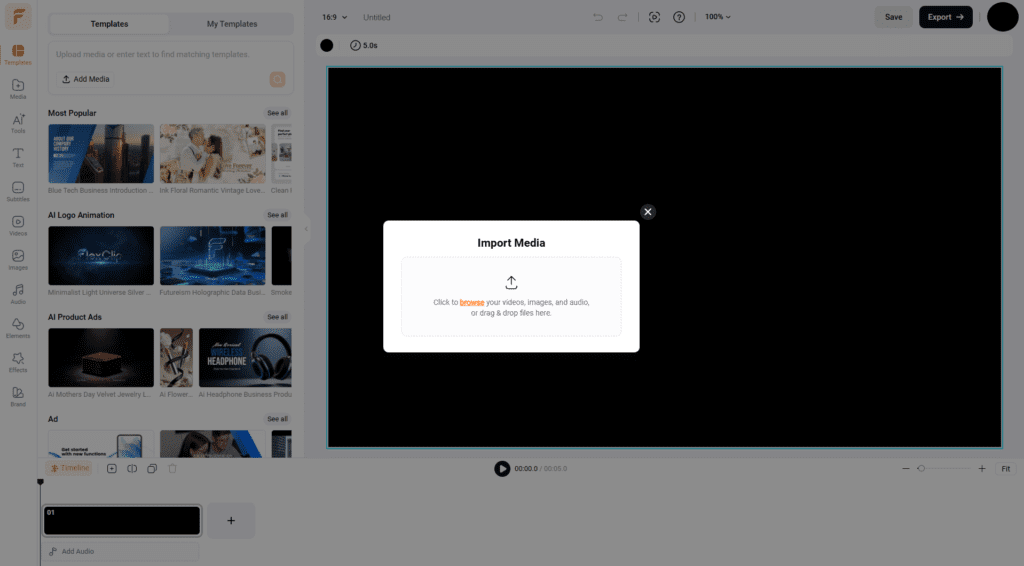Click the Add Media button
Screen dimensions: 1024x566
86,79
